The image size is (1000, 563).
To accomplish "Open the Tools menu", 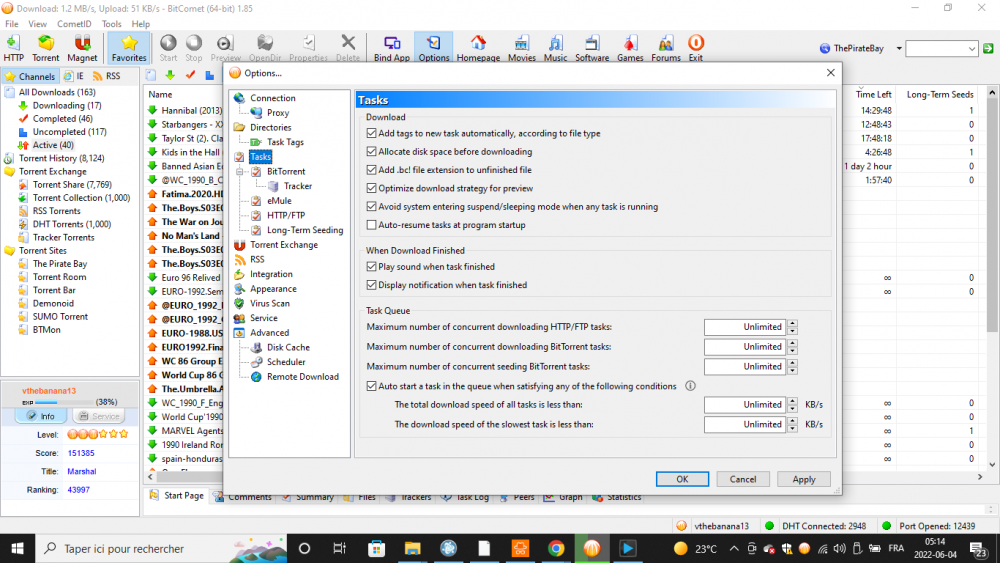I will point(111,24).
